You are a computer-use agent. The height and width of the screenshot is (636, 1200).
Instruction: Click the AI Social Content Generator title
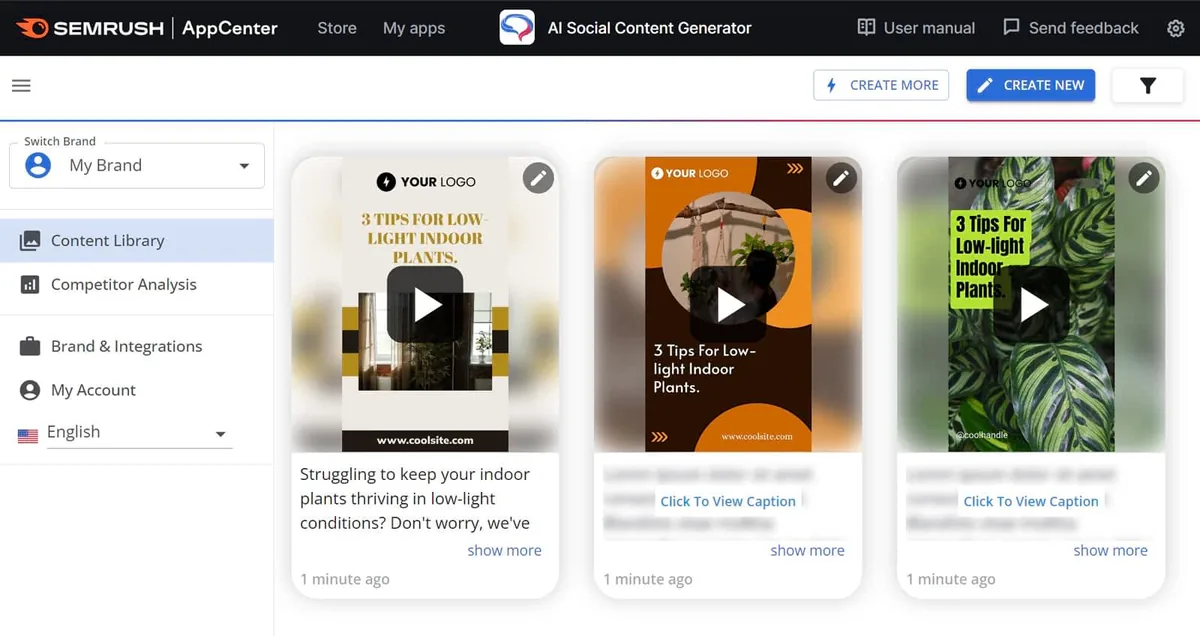point(650,28)
